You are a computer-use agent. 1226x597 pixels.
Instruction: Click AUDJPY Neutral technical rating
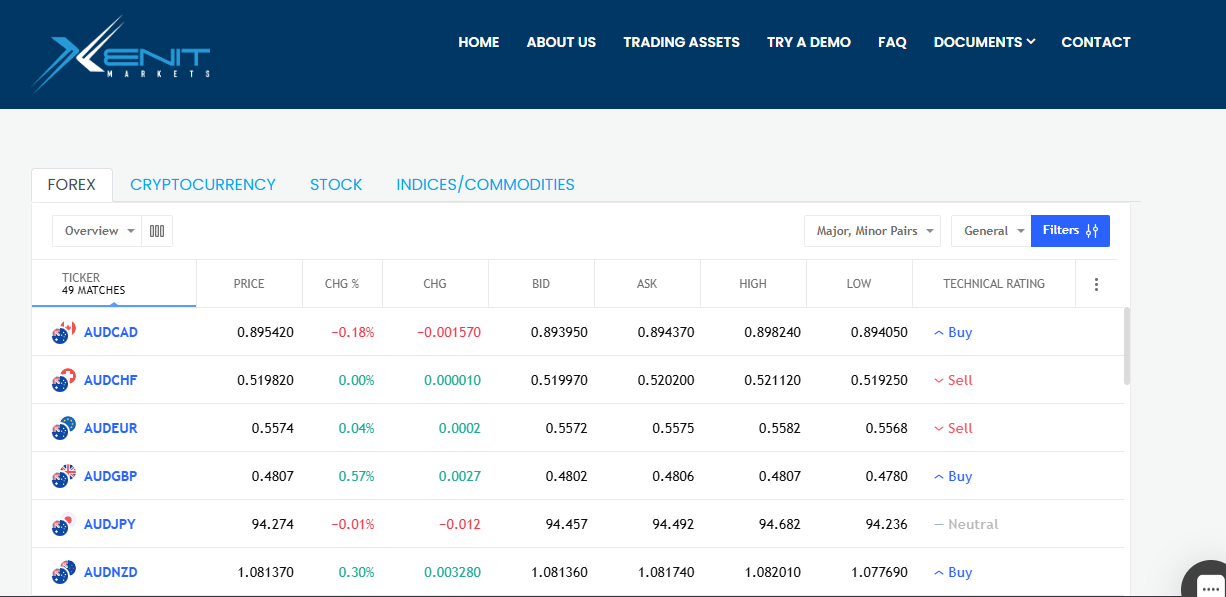pyautogui.click(x=966, y=524)
